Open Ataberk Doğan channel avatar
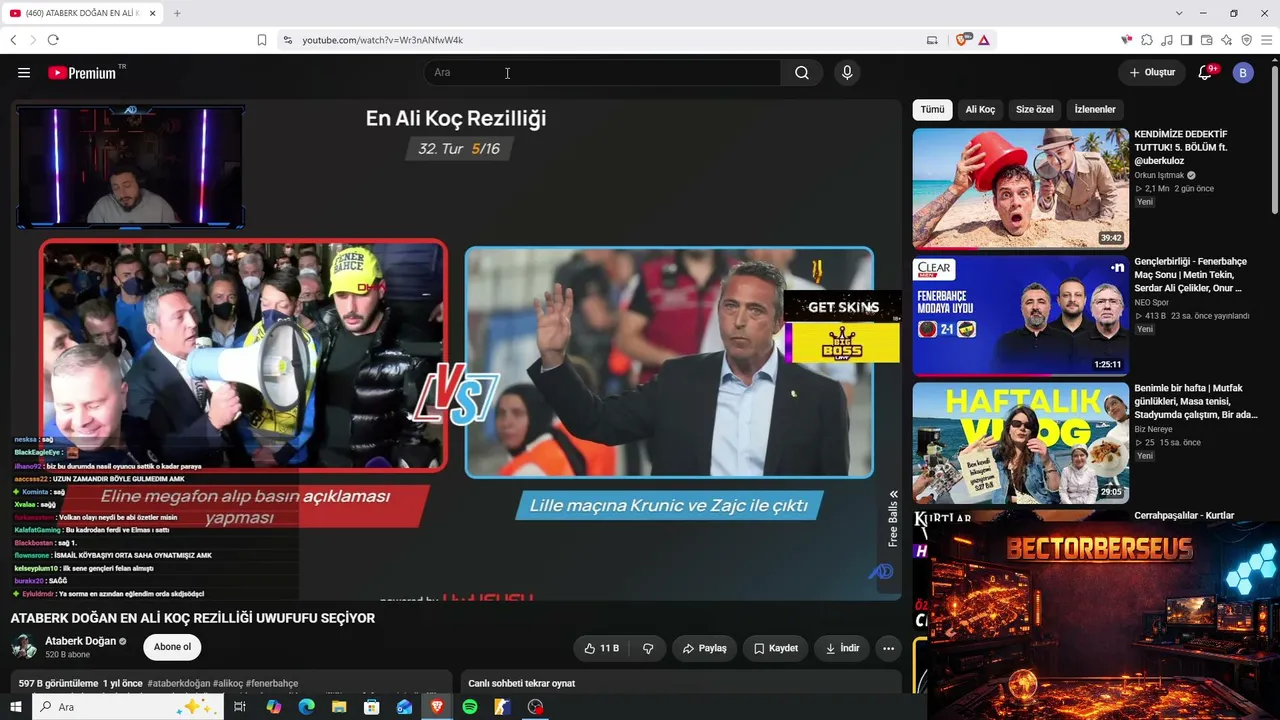Screen dimensions: 1280x720 pyautogui.click(x=24, y=646)
